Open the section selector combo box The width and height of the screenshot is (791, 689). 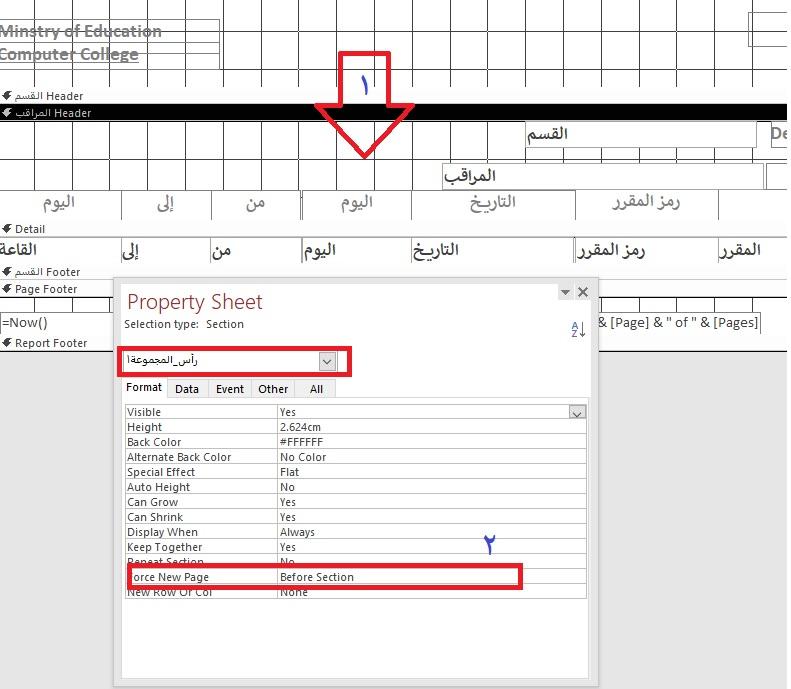coord(327,360)
